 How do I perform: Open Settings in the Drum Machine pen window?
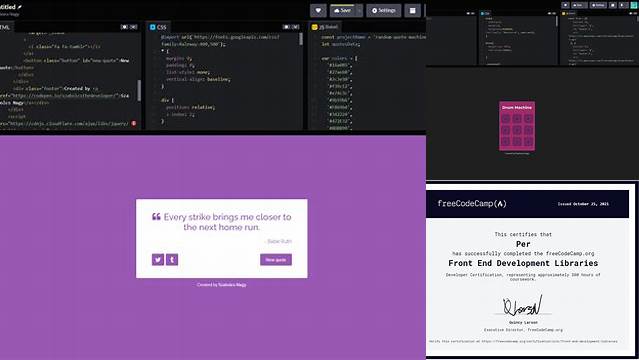tap(598, 5)
